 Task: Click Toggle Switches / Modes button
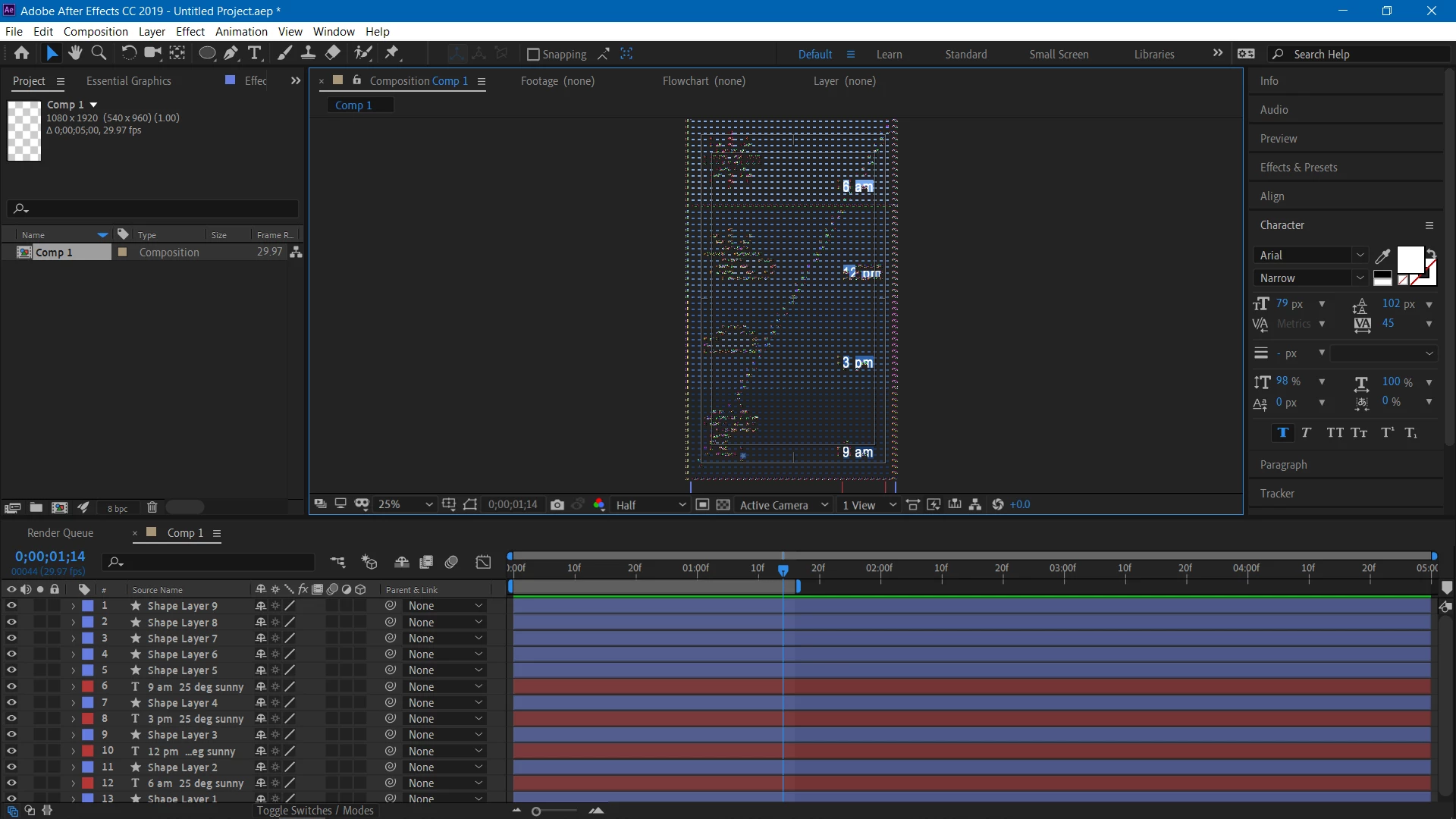pos(315,811)
